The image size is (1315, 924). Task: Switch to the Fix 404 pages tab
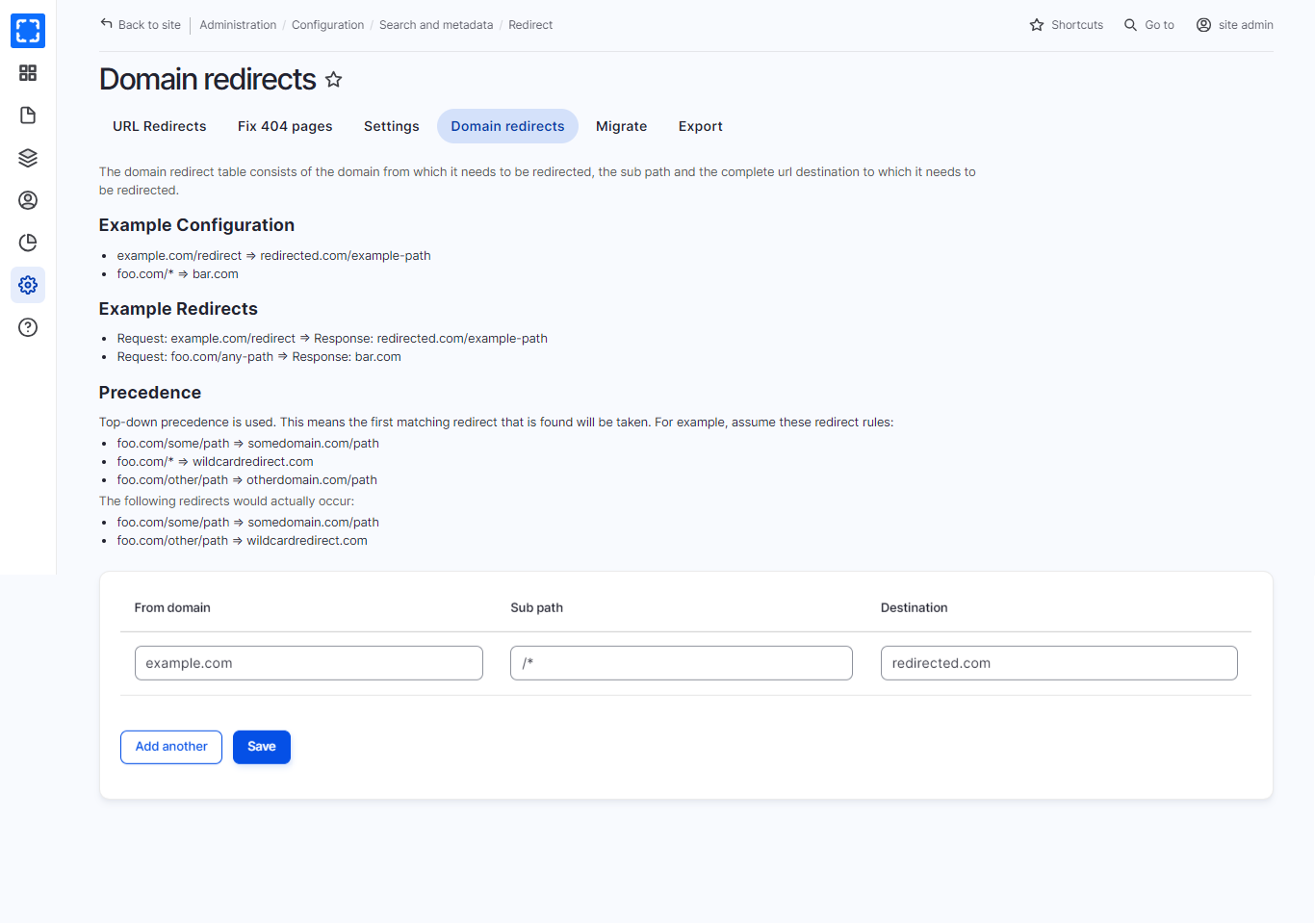point(285,126)
